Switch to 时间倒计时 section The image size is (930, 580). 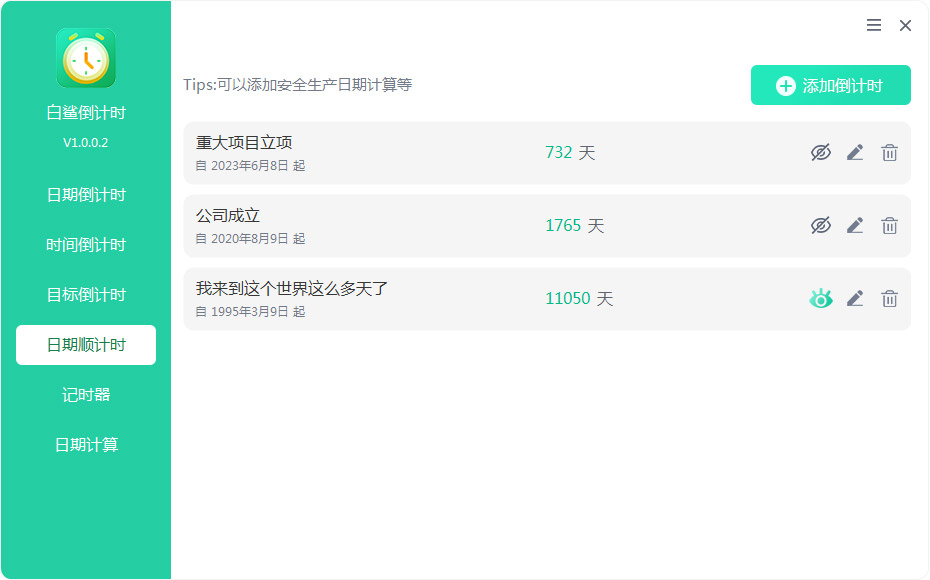click(x=86, y=245)
